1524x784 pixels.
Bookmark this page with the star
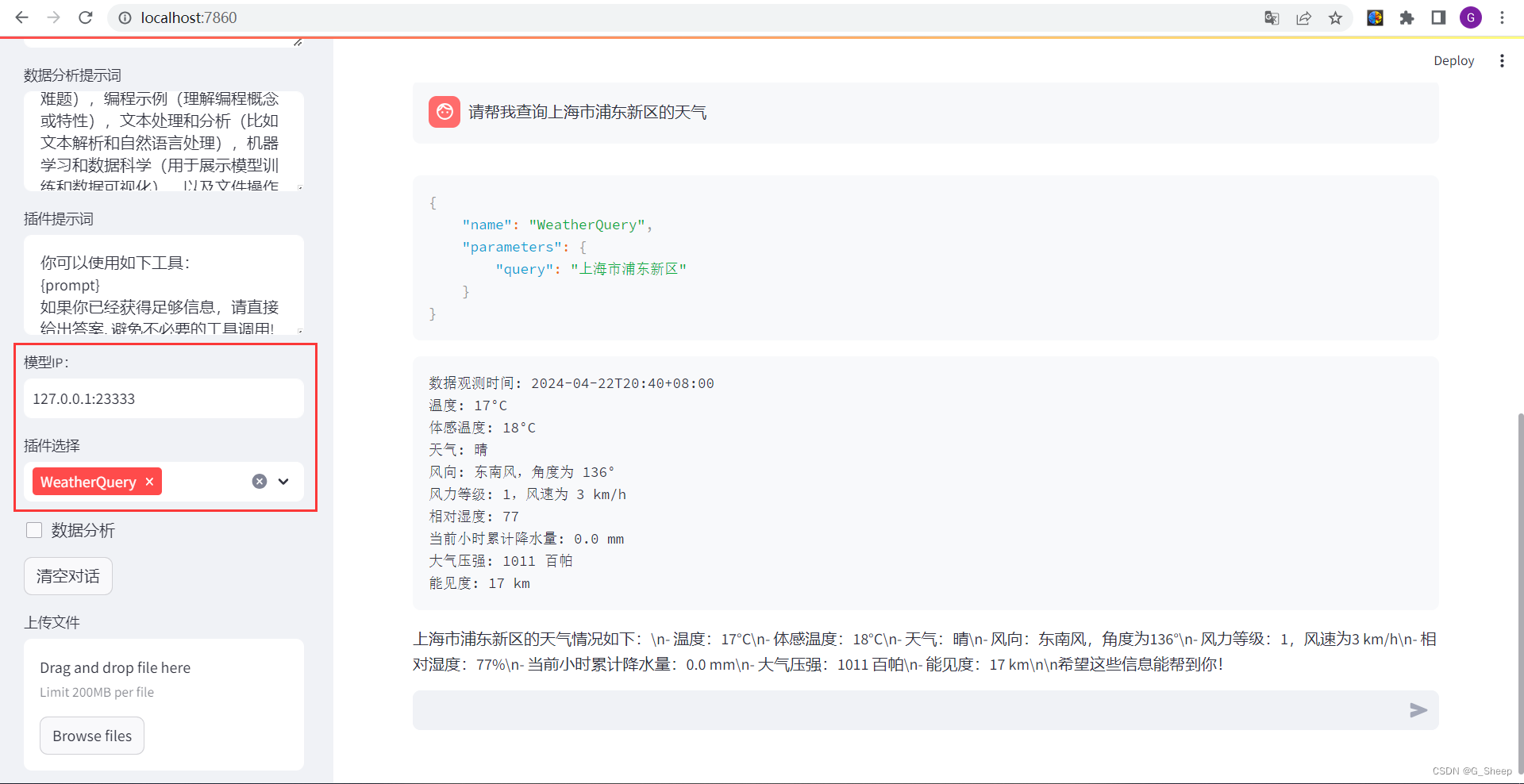pos(1335,17)
